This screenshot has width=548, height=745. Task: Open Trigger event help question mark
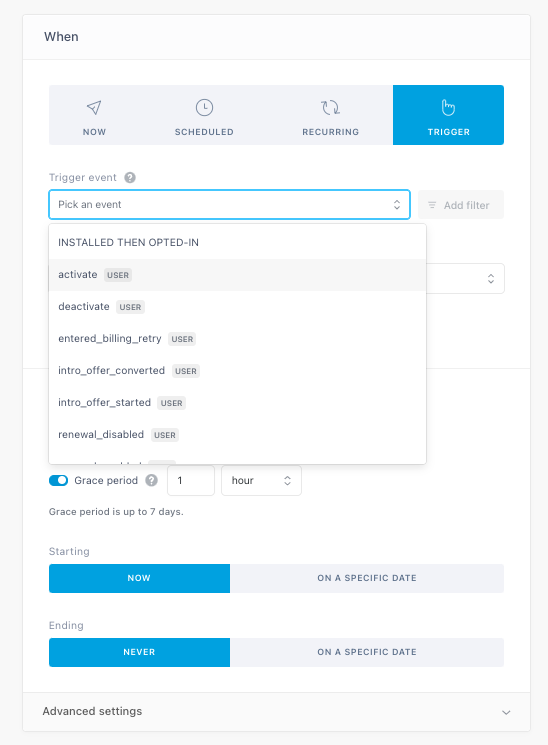click(x=130, y=178)
